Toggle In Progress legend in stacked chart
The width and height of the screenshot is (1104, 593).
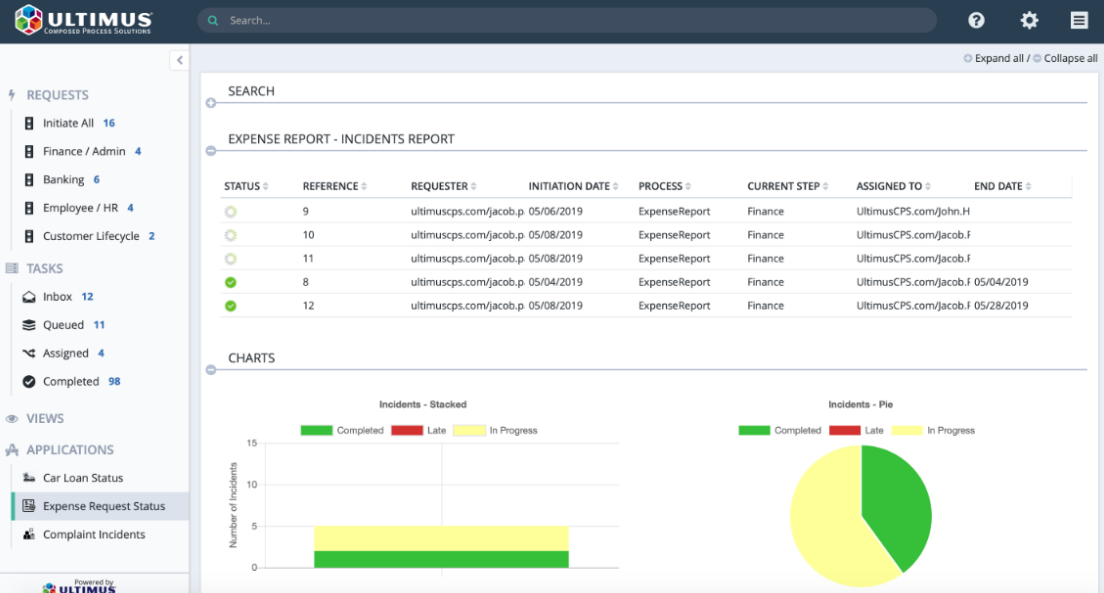[495, 431]
